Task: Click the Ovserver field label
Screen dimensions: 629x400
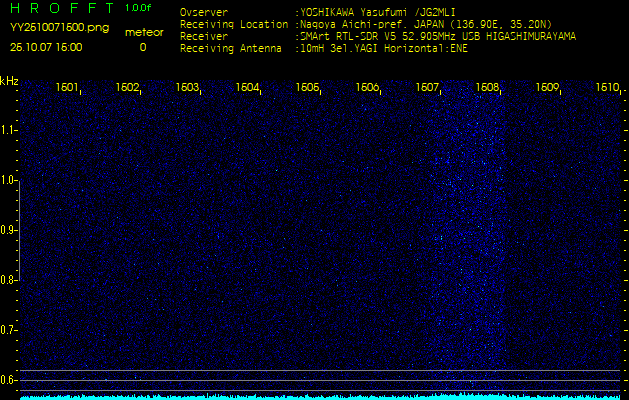Action: coord(204,13)
